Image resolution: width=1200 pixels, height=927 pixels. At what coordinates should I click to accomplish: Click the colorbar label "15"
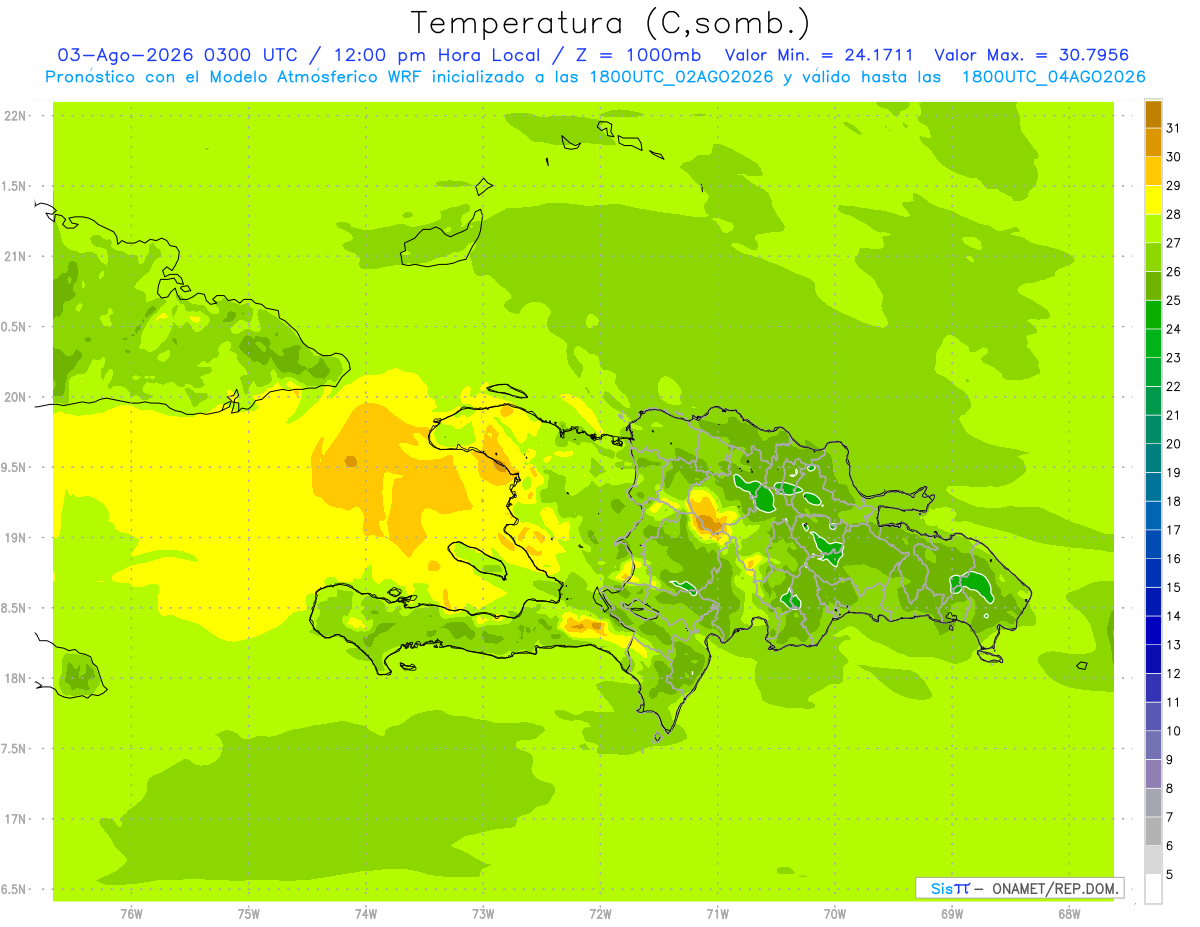coord(1174,587)
